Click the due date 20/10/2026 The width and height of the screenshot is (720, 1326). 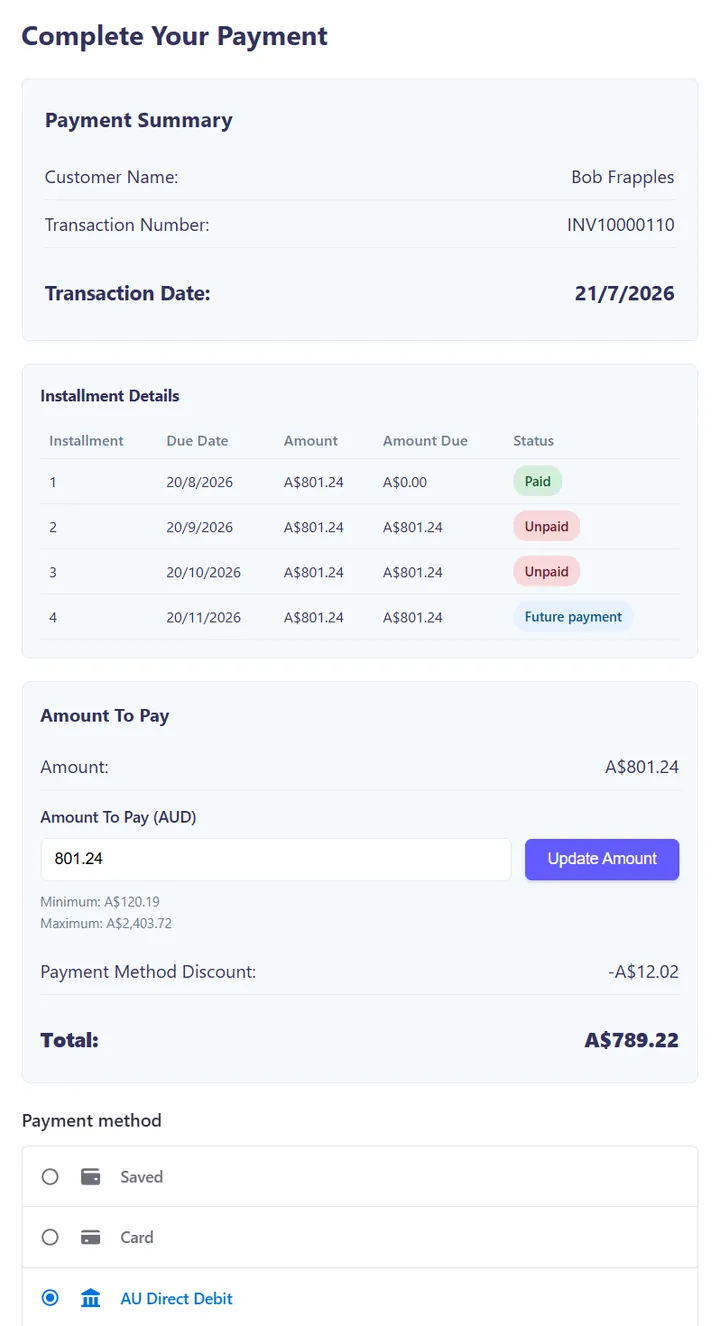(x=204, y=572)
